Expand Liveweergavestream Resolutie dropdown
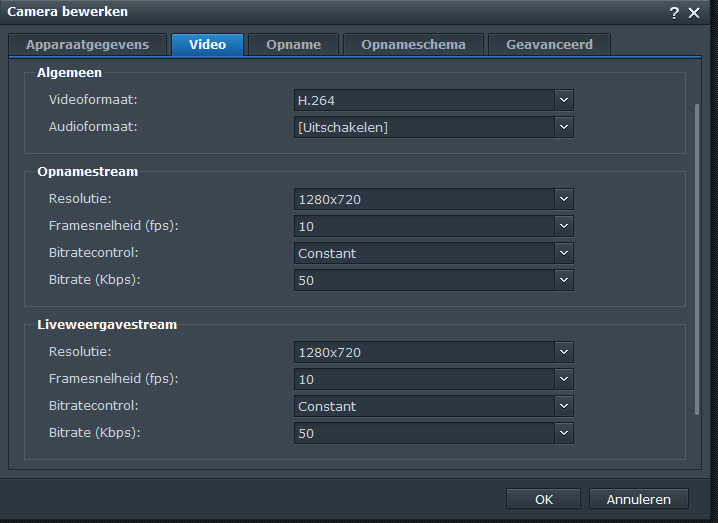This screenshot has height=523, width=718. click(564, 352)
